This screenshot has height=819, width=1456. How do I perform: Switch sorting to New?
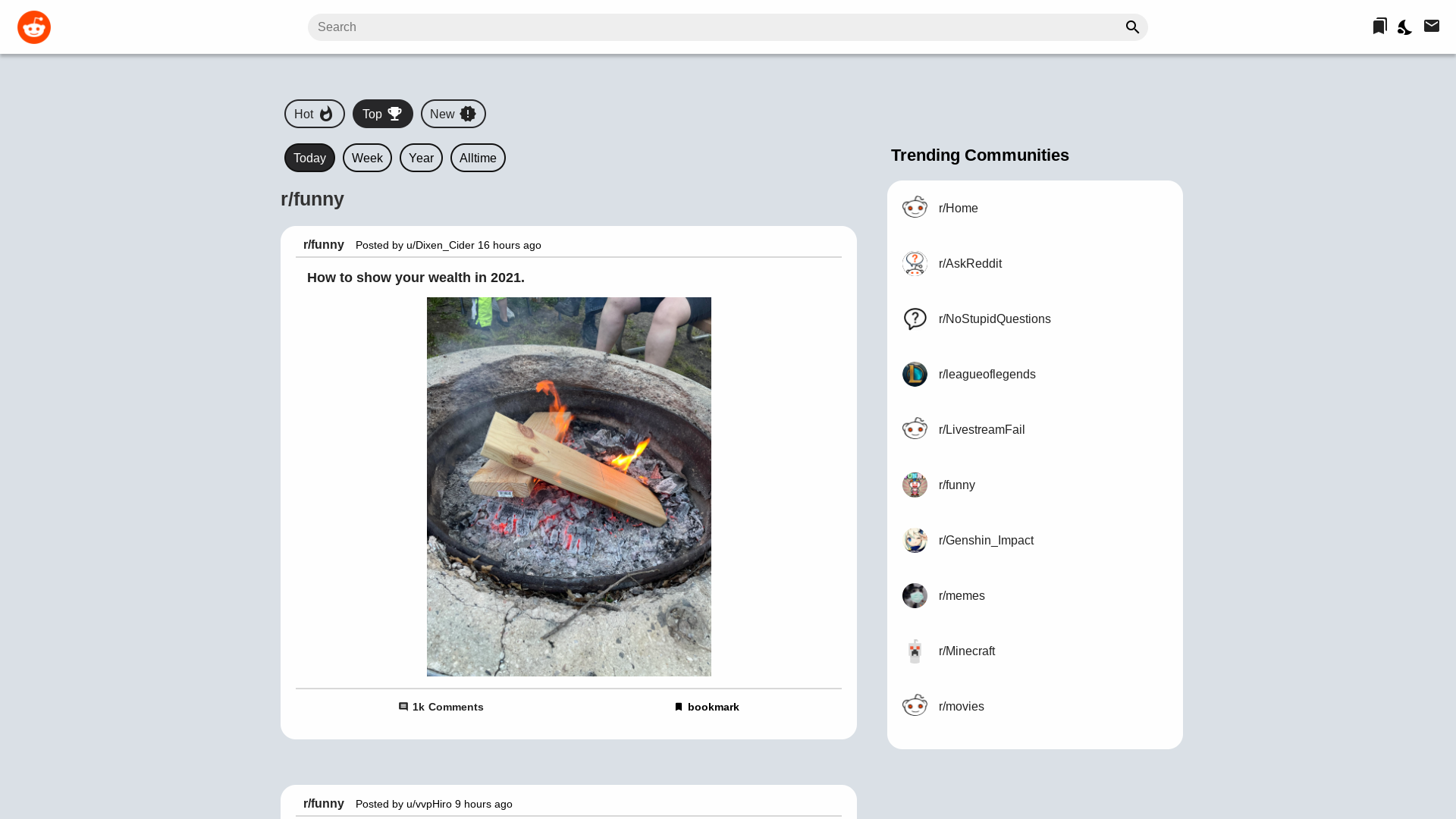click(453, 114)
